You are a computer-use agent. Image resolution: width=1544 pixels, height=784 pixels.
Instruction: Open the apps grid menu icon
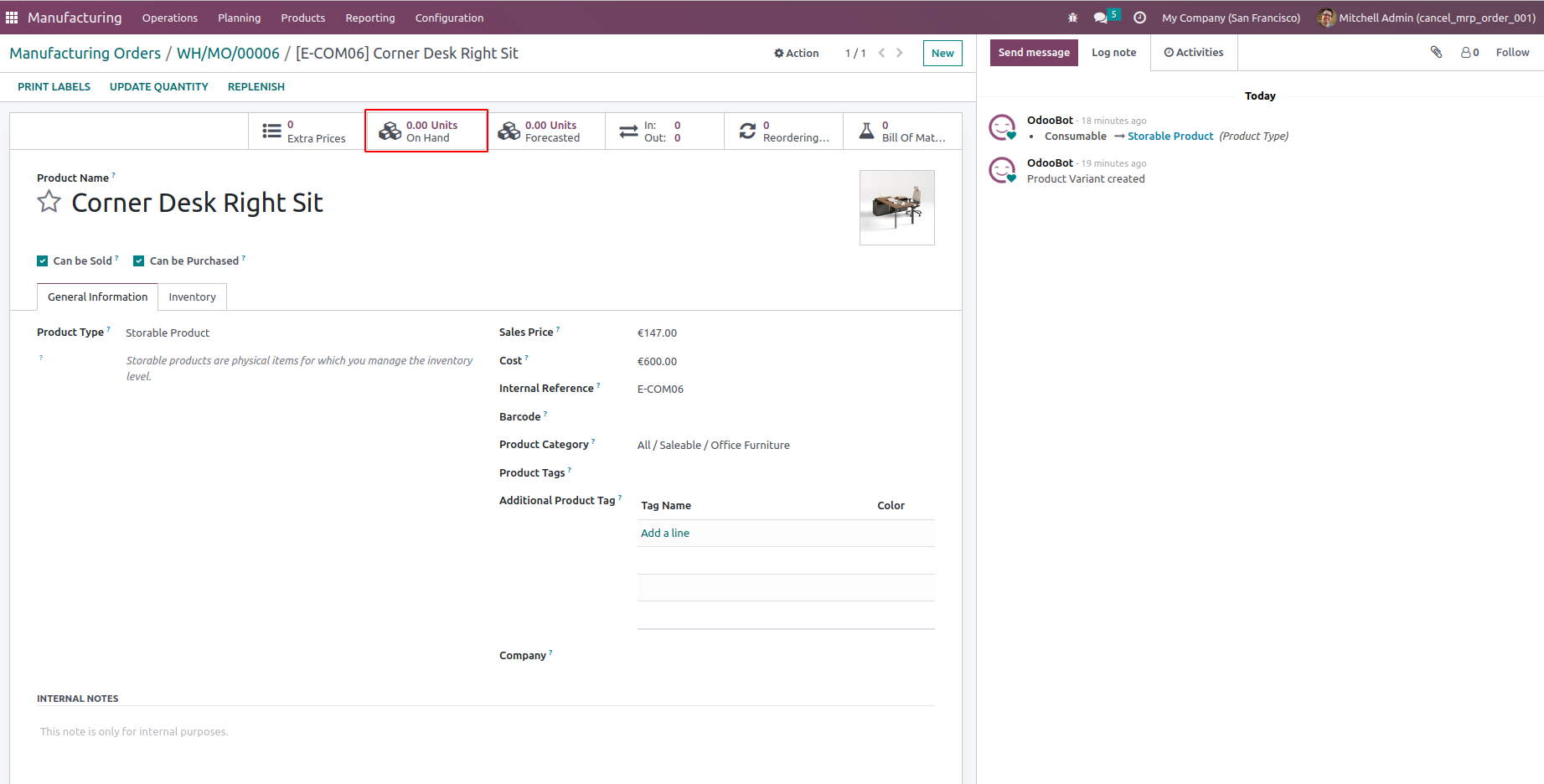[12, 18]
